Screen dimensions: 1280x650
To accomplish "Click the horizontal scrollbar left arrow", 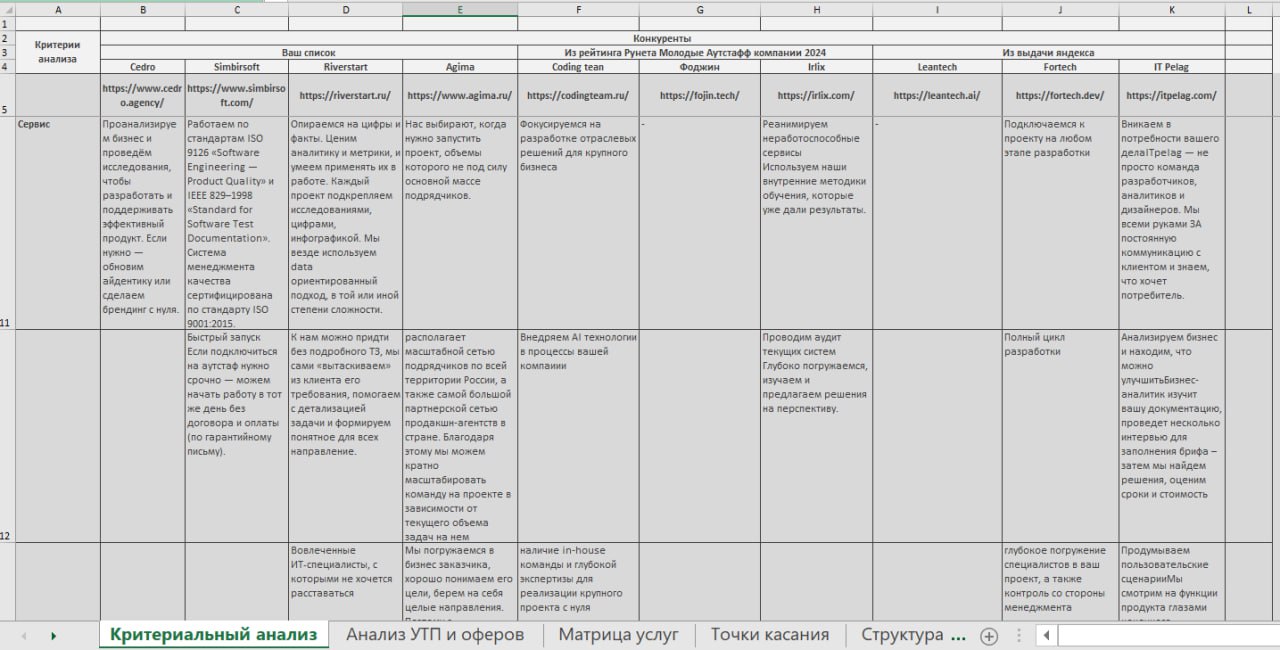I will [x=1046, y=635].
